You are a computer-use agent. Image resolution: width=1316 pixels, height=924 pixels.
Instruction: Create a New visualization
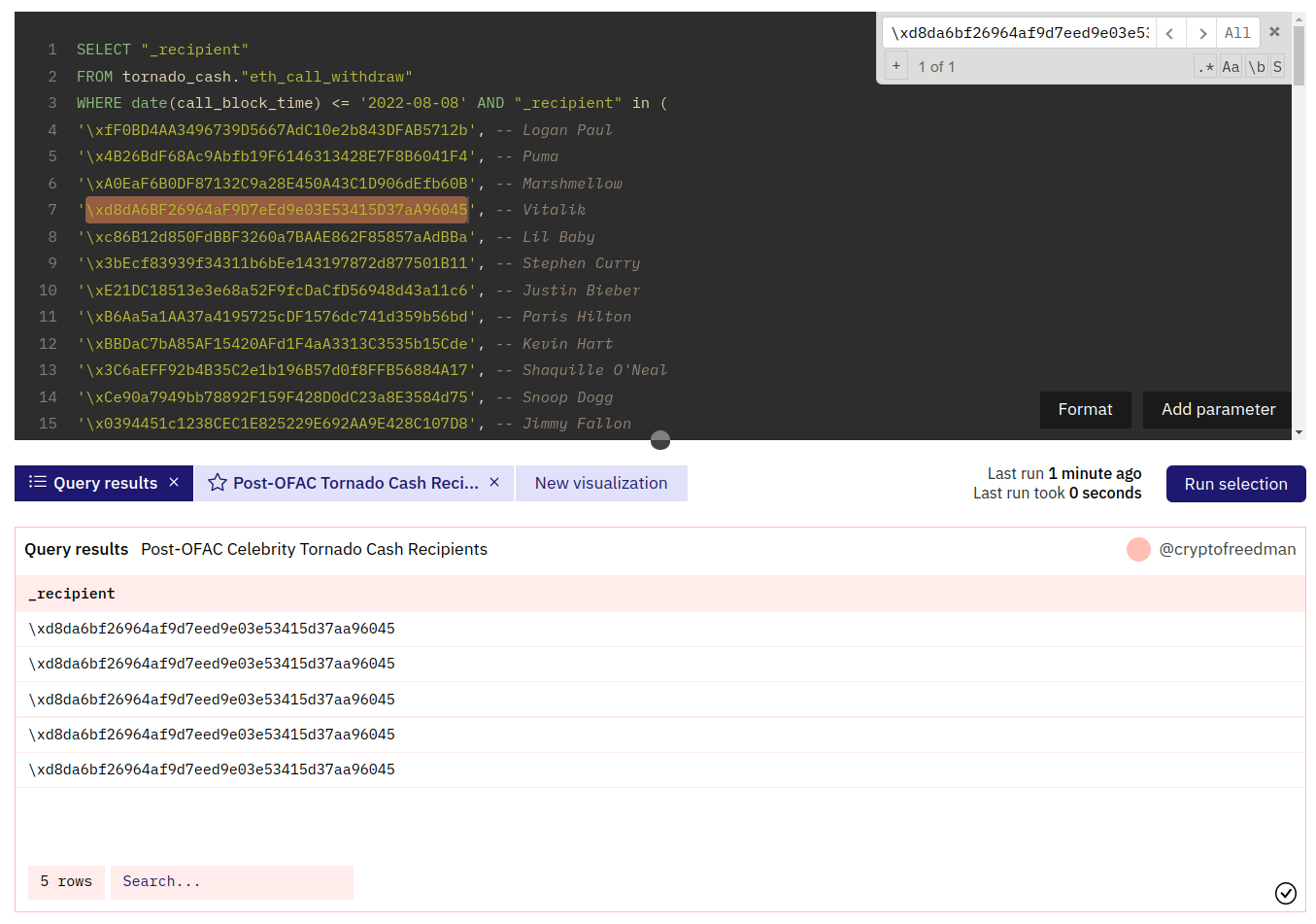(x=601, y=483)
